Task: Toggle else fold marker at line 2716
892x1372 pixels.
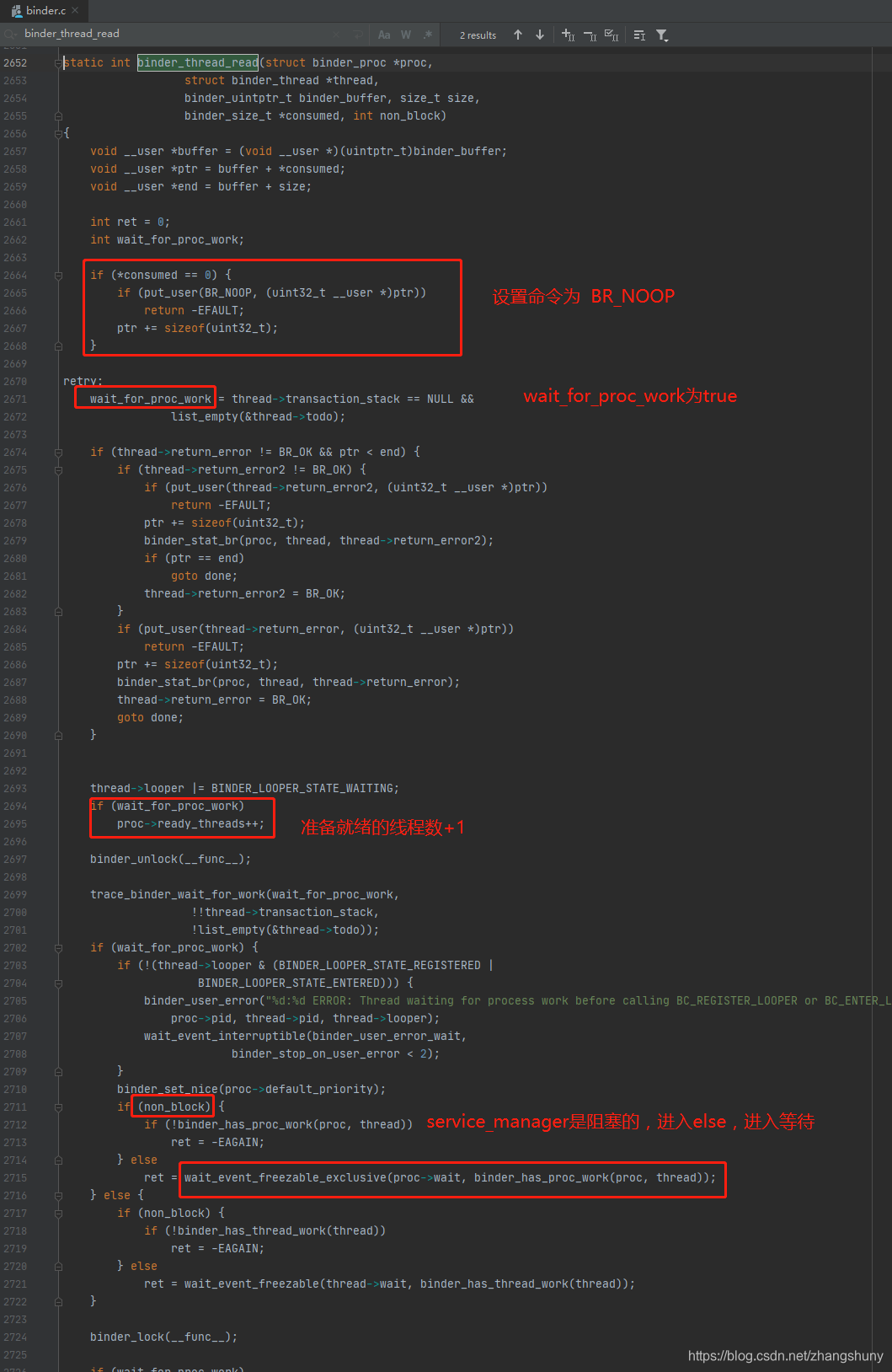Action: click(x=58, y=1196)
